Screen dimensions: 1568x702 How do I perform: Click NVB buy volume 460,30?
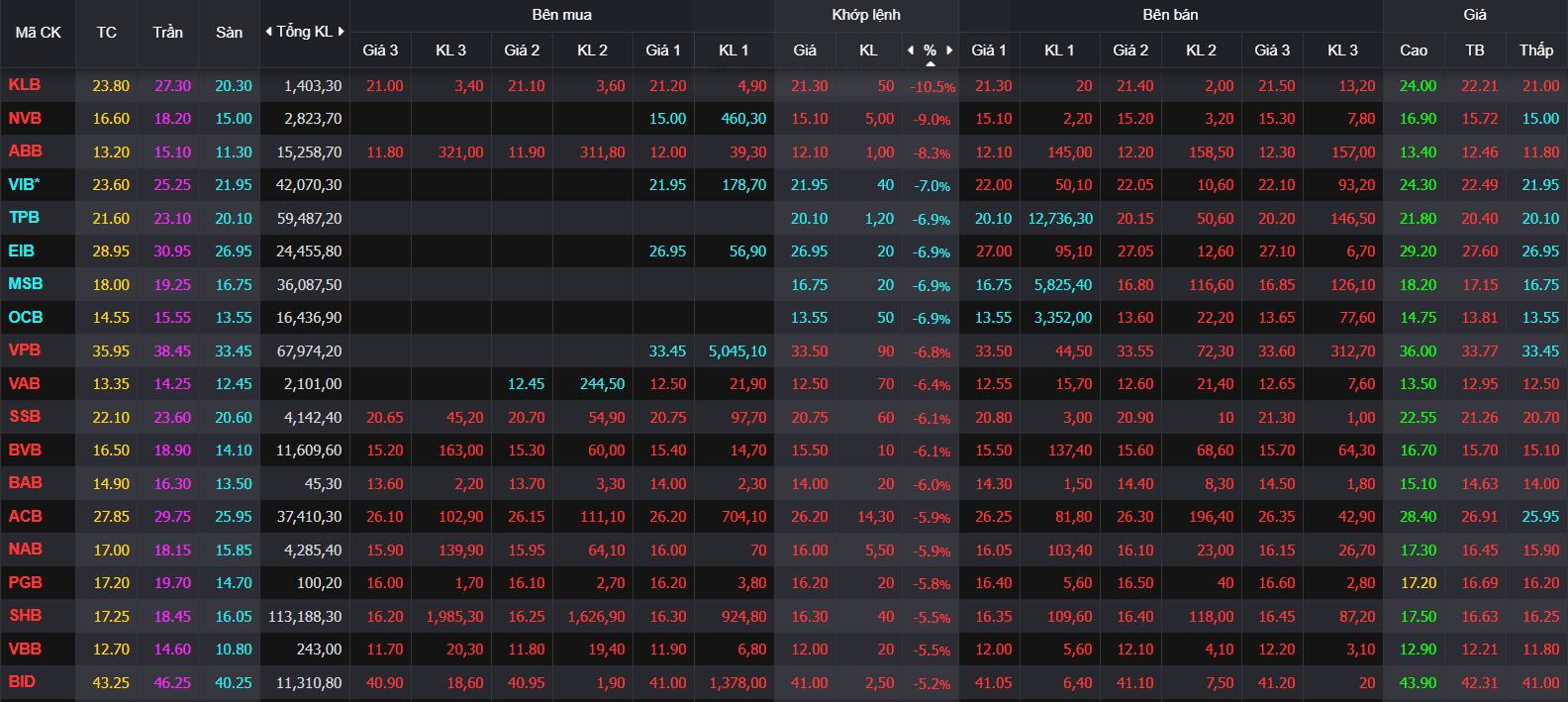(743, 119)
